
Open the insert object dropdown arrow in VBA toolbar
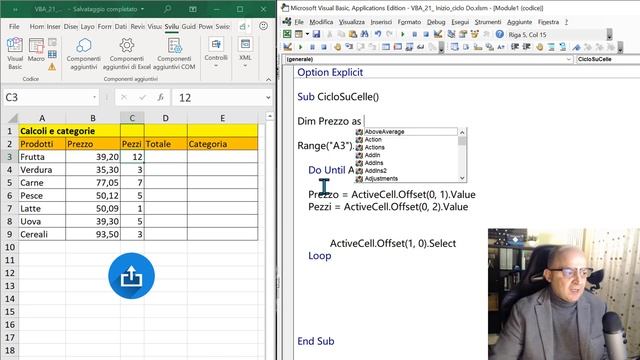click(x=307, y=34)
